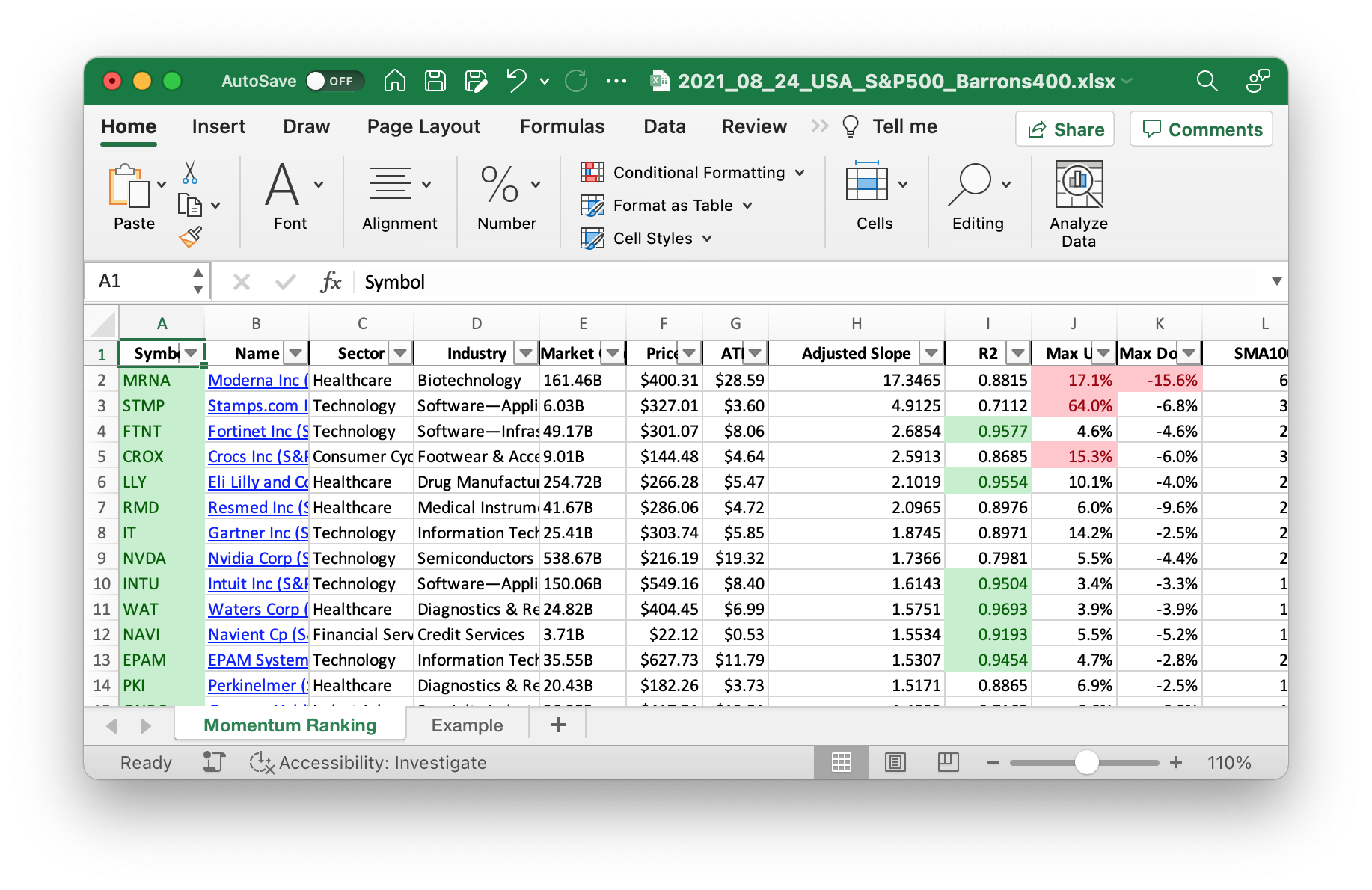Viewport: 1372px width, 890px height.
Task: Click the Format Painter brush icon
Action: click(x=190, y=237)
